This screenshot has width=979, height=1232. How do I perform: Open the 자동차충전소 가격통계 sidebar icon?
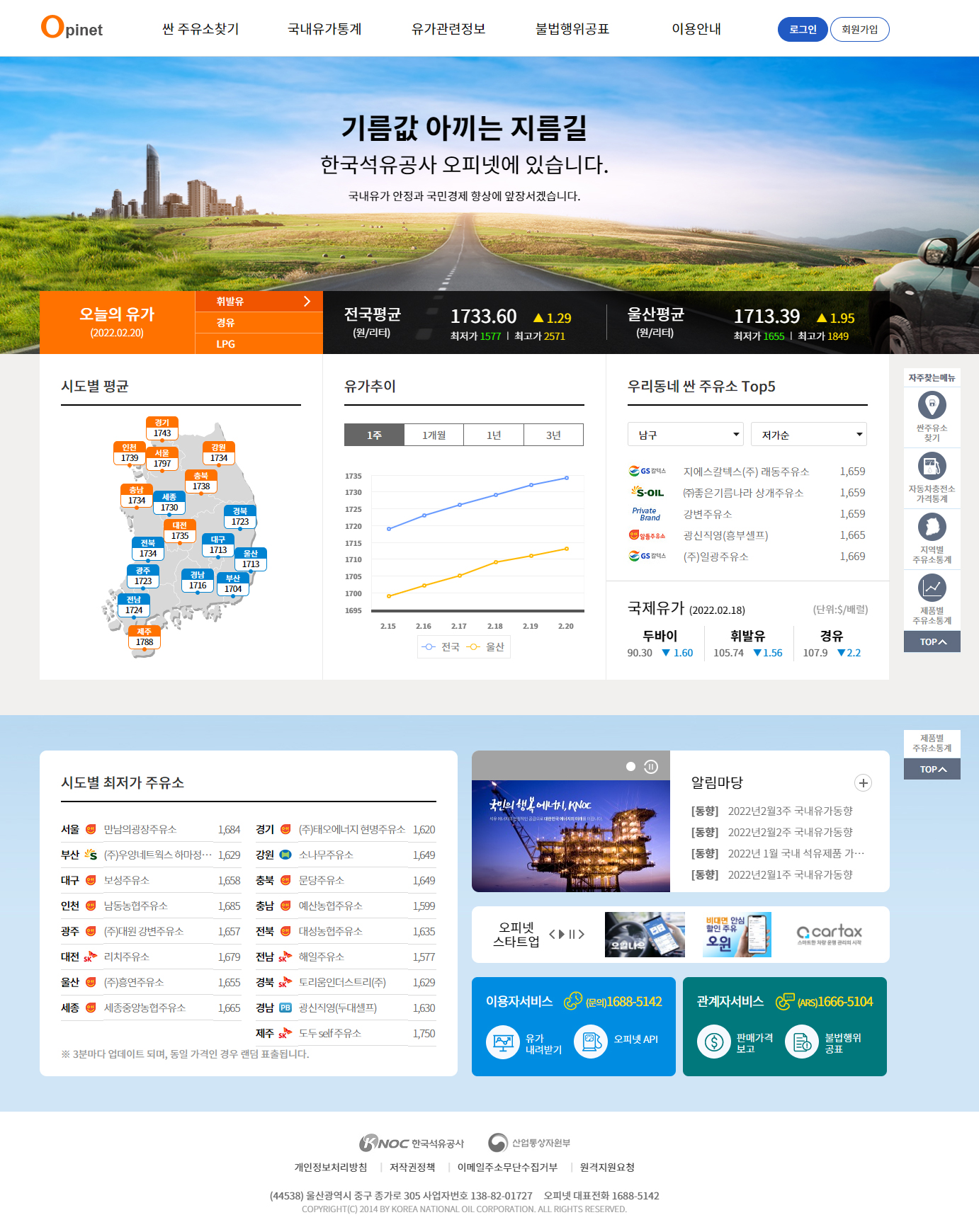coord(932,467)
